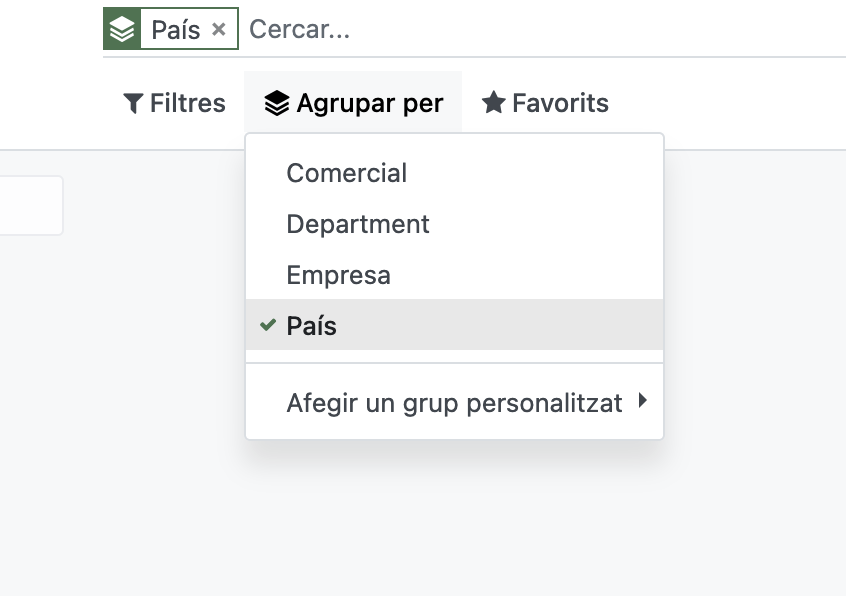Click the green checkmark next to País
The image size is (846, 596).
tap(268, 325)
